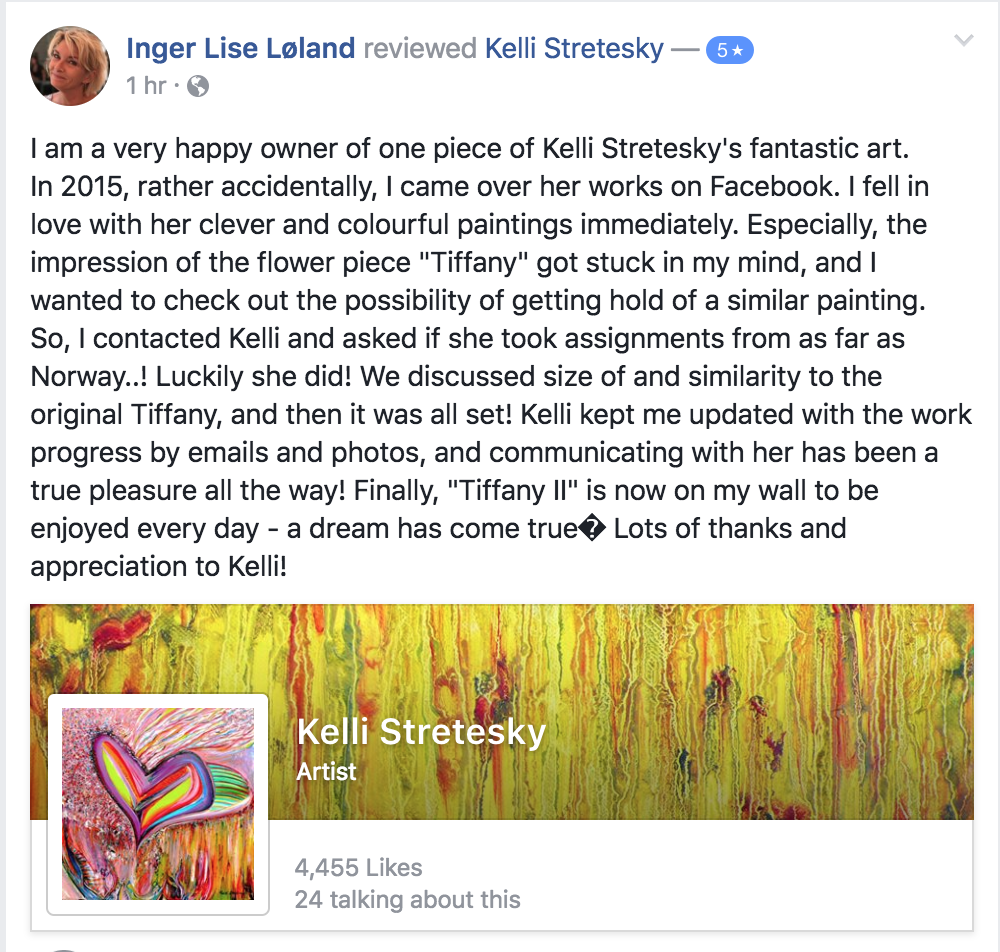Click the blue 5-star rating badge
This screenshot has height=952, width=1000.
coord(727,50)
